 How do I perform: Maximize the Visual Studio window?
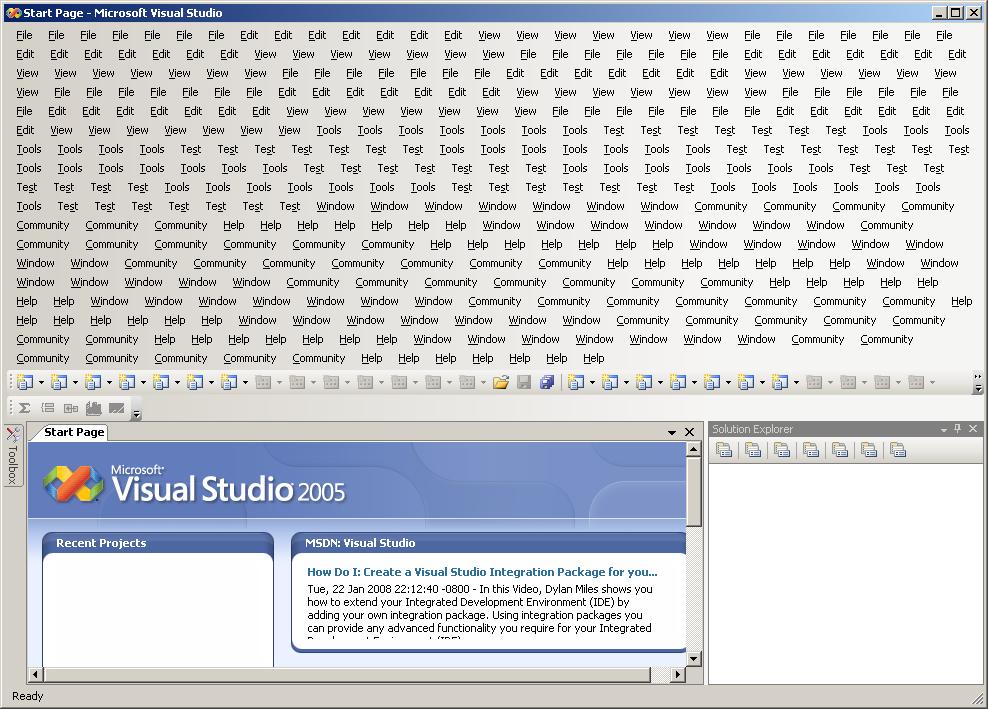click(956, 13)
